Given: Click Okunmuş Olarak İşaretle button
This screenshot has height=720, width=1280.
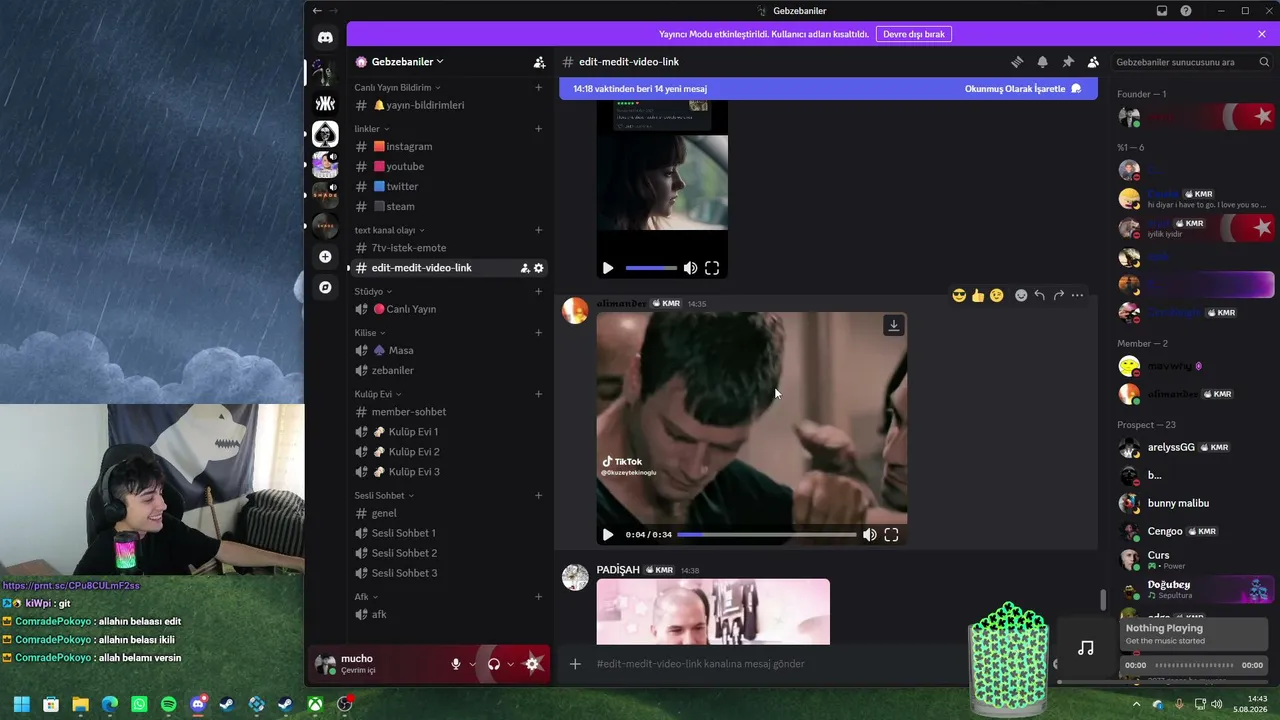Looking at the screenshot, I should tap(1023, 89).
